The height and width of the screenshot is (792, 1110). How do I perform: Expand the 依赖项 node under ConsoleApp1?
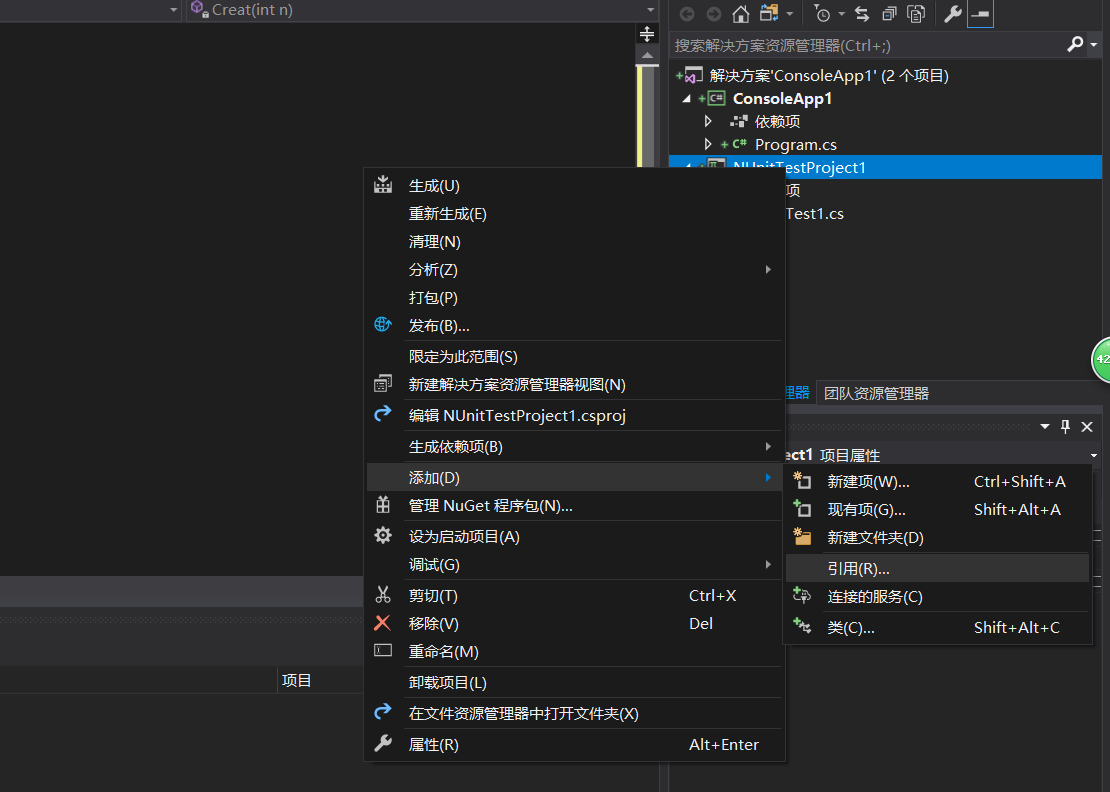tap(708, 121)
